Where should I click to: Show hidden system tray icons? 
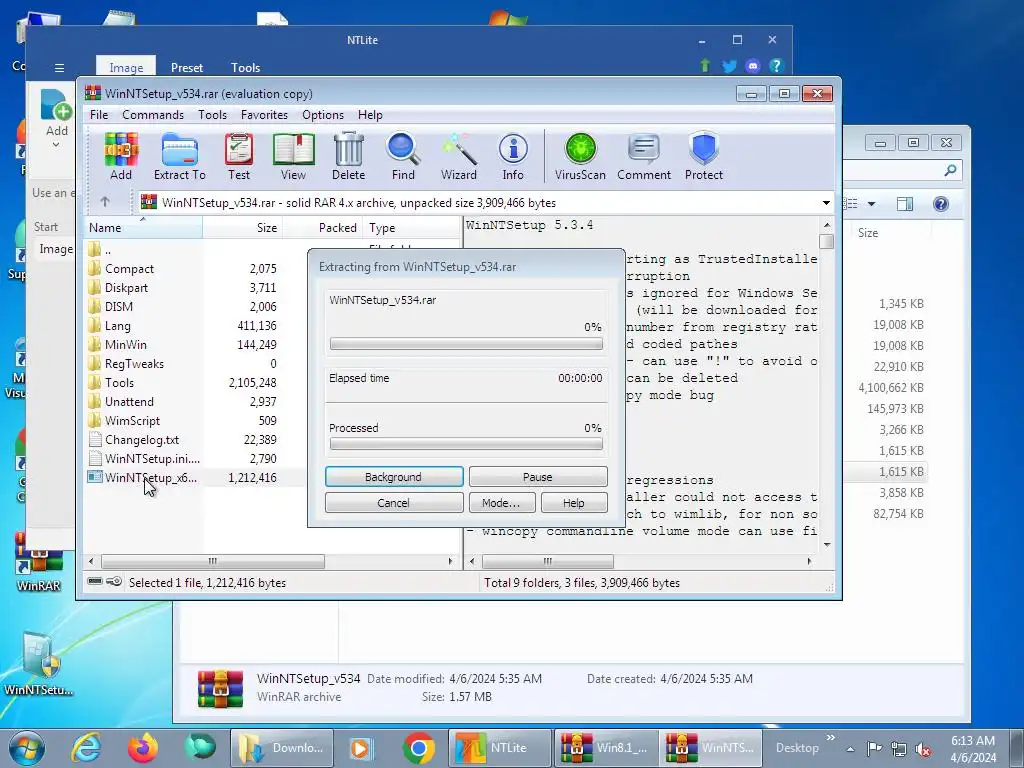click(850, 749)
